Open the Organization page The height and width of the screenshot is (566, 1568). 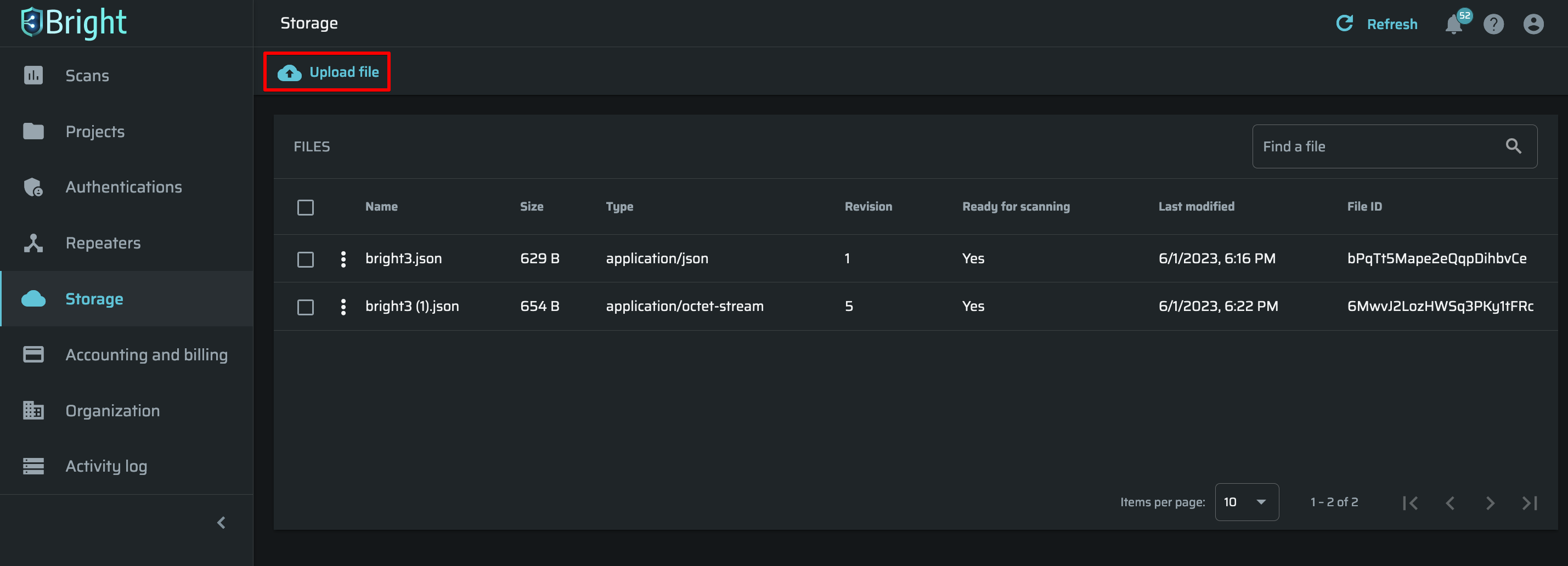coord(127,411)
